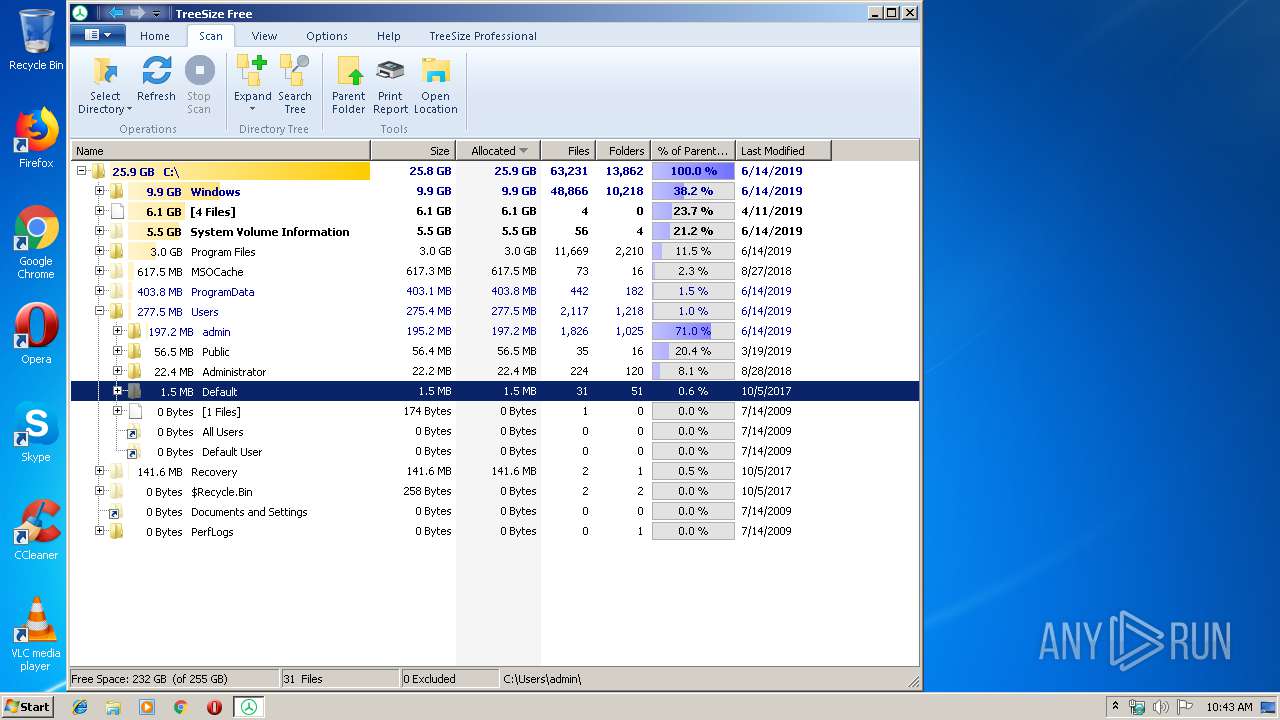Open the VLC media player desktop shortcut
Image resolution: width=1280 pixels, height=720 pixels.
pyautogui.click(x=36, y=634)
